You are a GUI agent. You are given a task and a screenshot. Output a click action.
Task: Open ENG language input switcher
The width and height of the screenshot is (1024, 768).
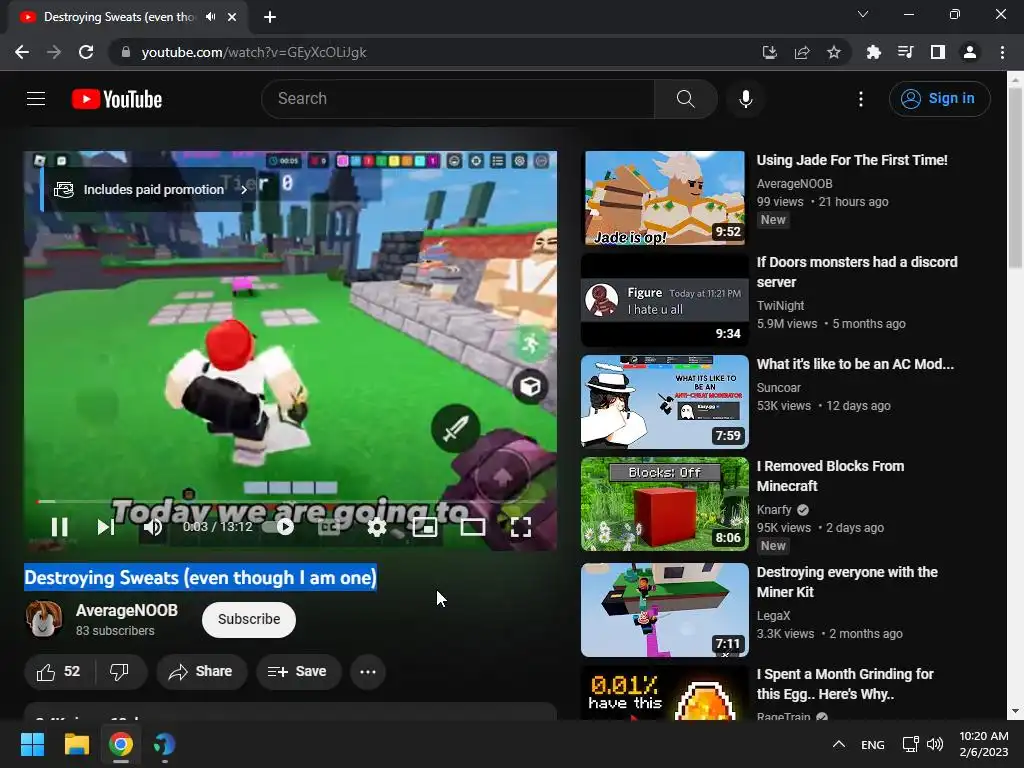point(872,744)
